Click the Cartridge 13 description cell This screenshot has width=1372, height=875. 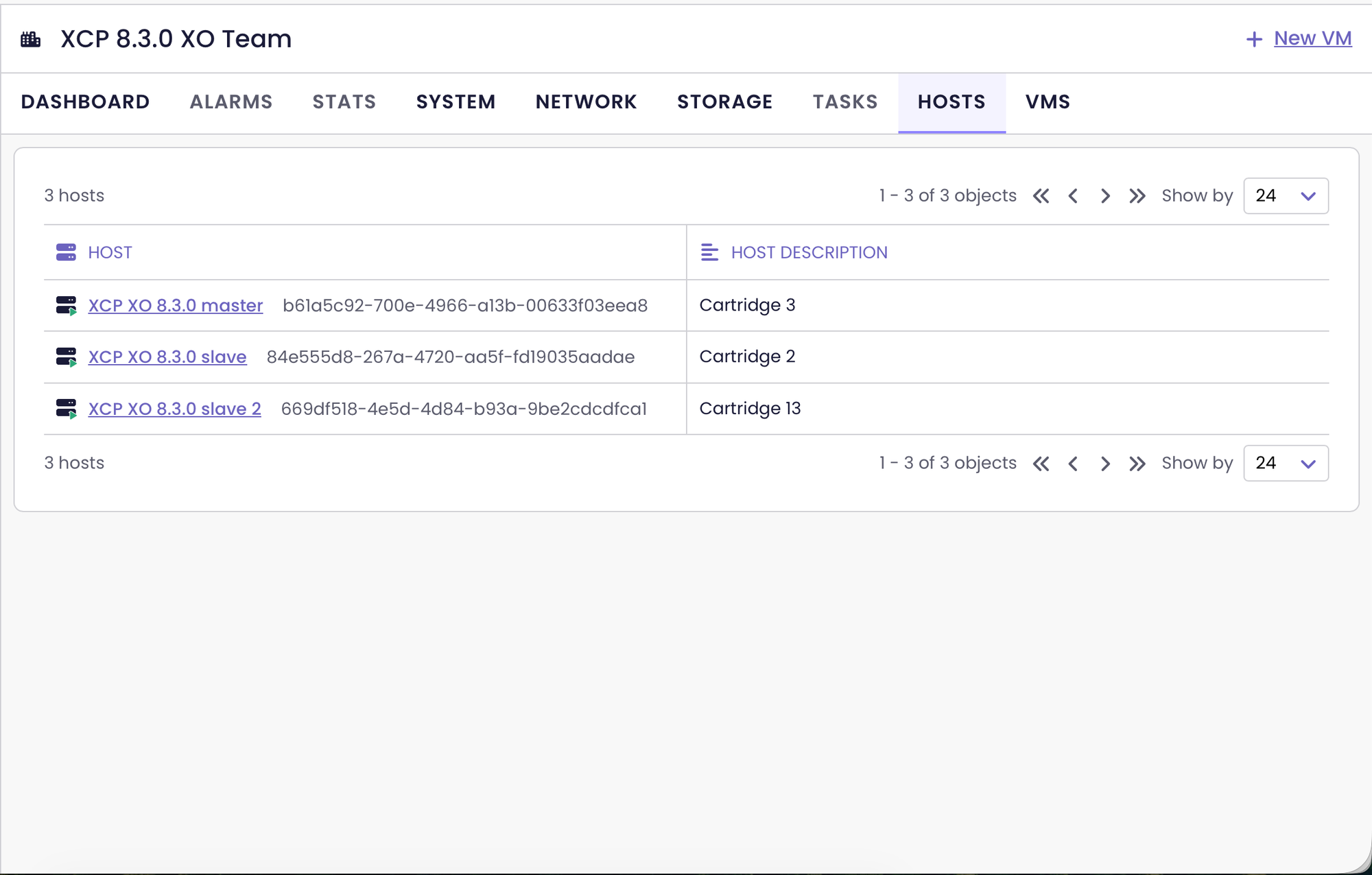750,409
